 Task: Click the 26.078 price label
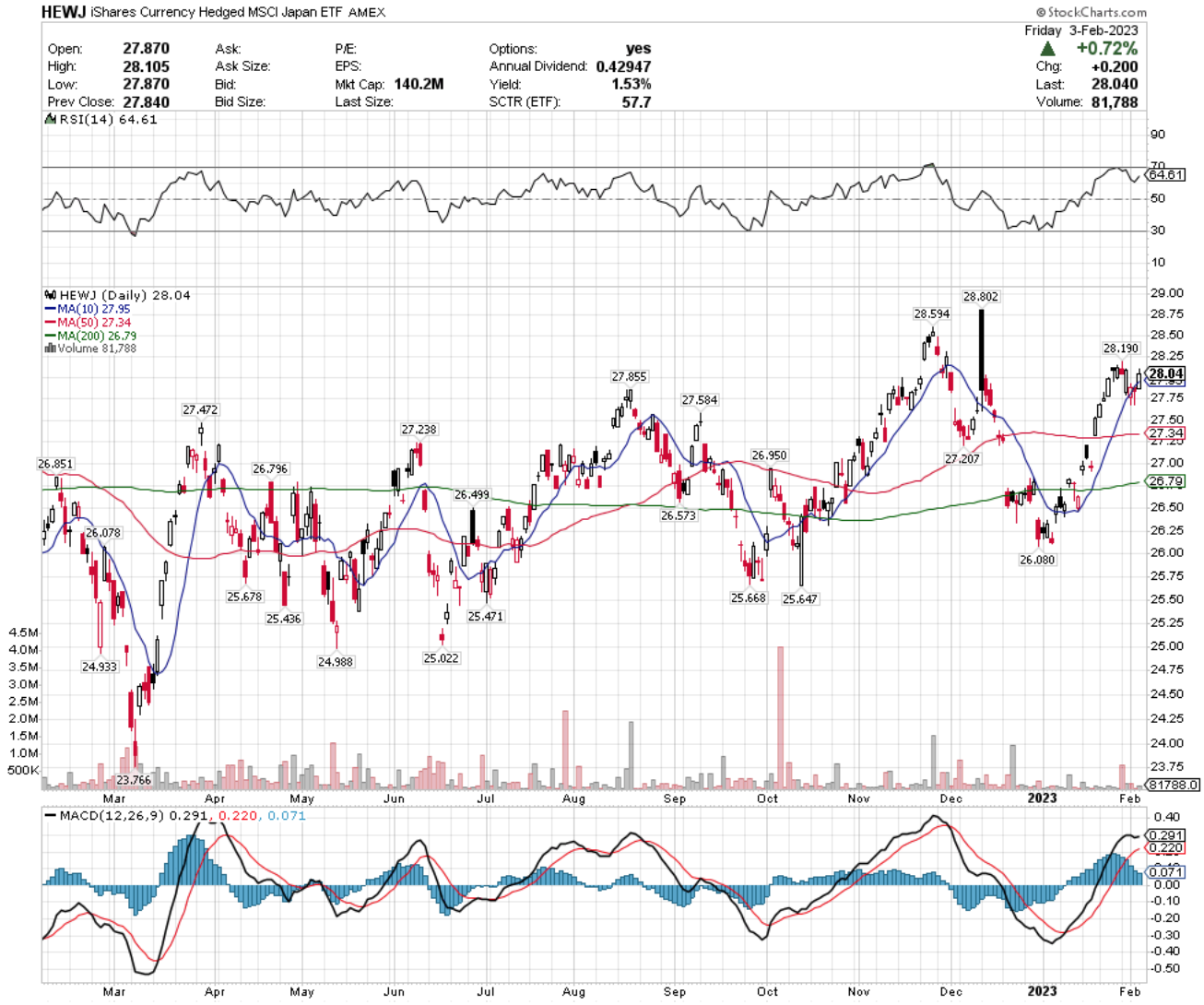[102, 533]
